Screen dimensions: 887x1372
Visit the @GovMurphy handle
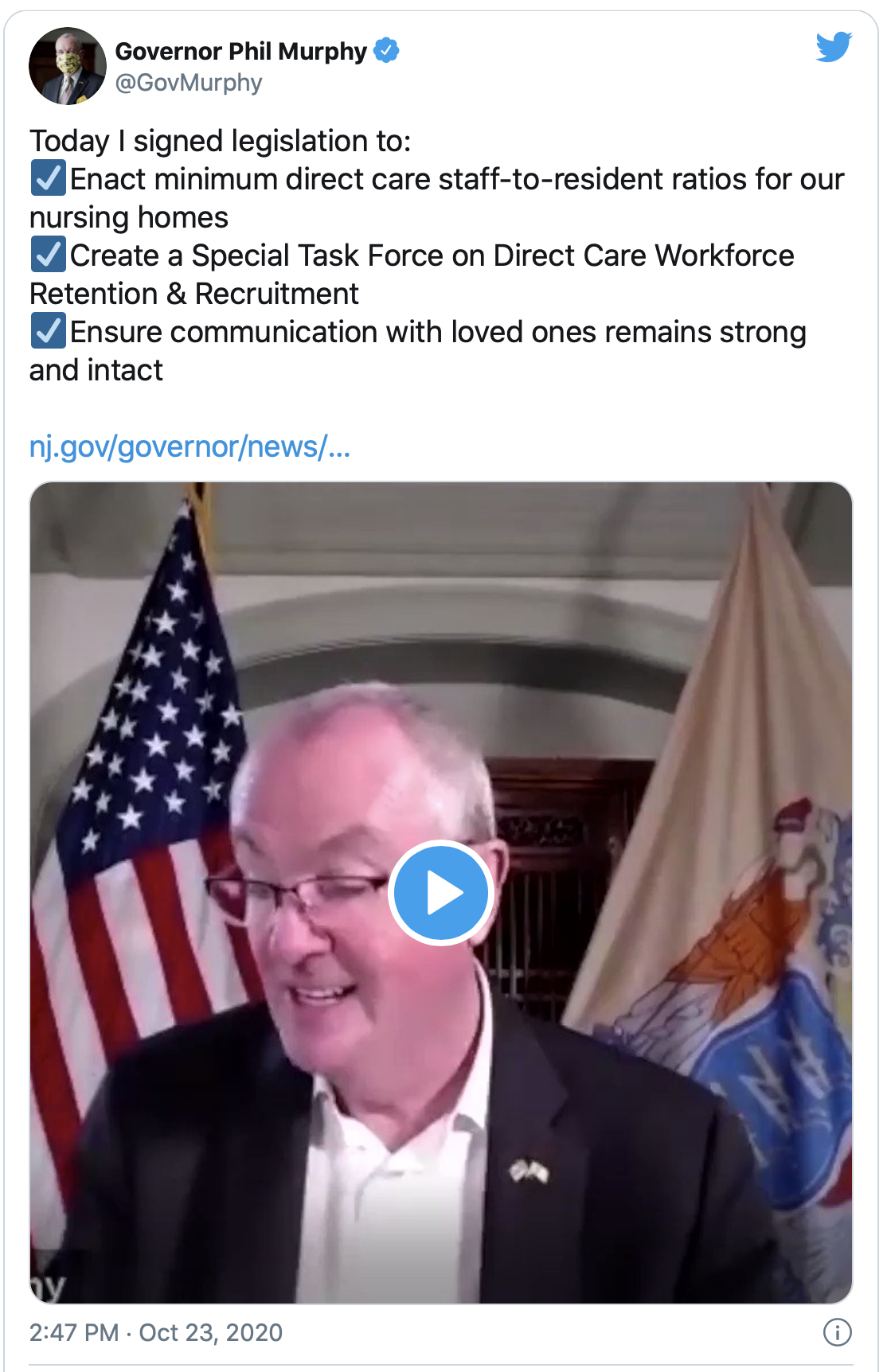click(x=189, y=83)
